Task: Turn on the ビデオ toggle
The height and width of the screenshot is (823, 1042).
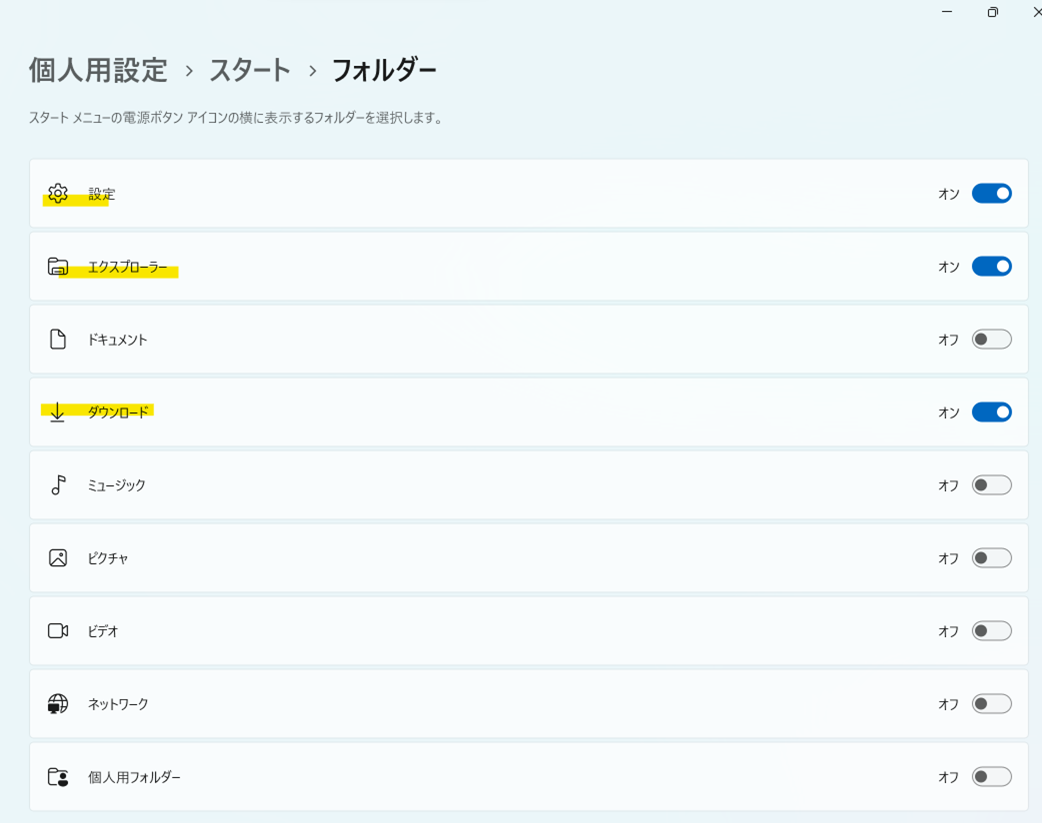Action: [991, 631]
